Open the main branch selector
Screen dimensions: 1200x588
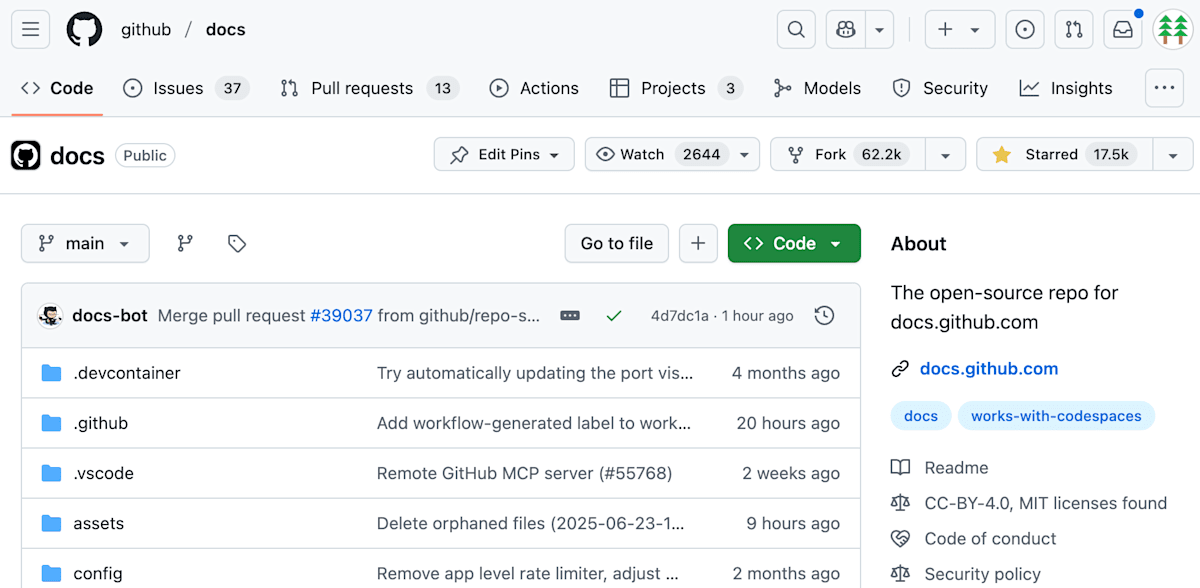point(85,243)
